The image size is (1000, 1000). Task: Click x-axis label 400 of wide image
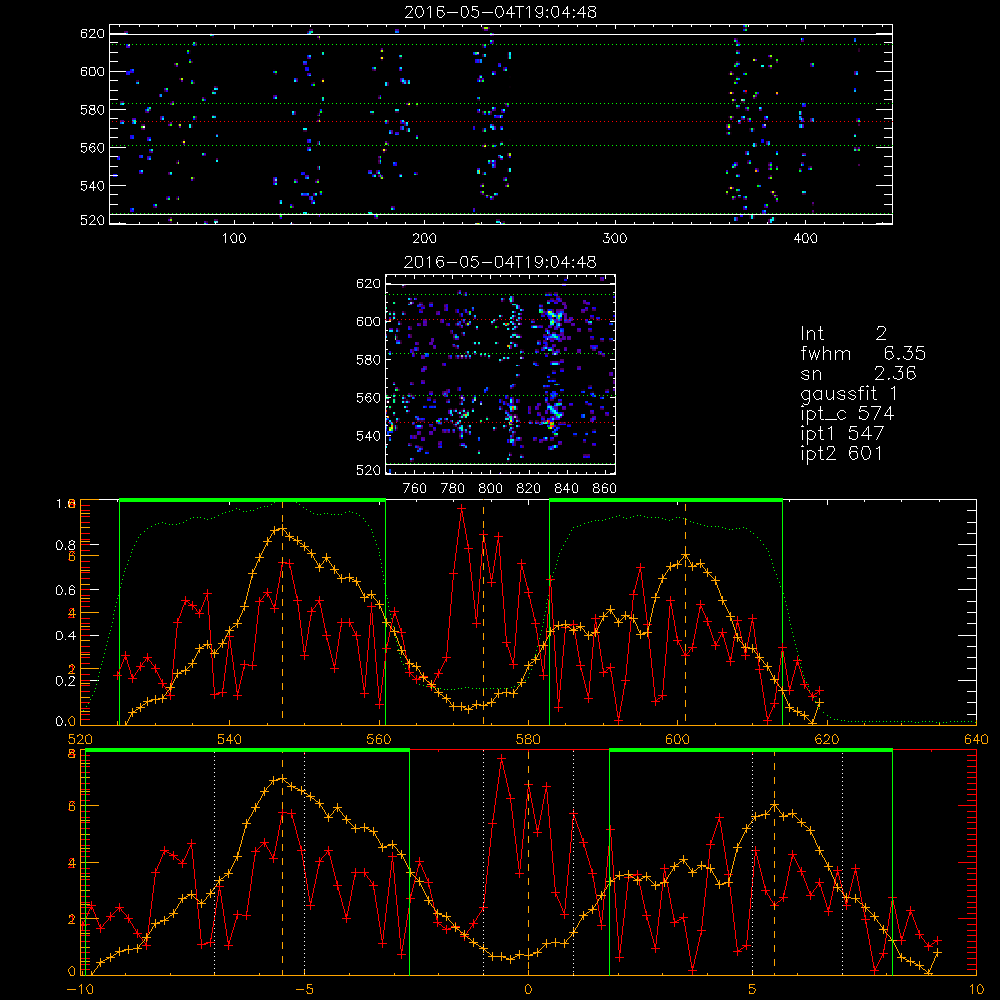click(x=805, y=239)
